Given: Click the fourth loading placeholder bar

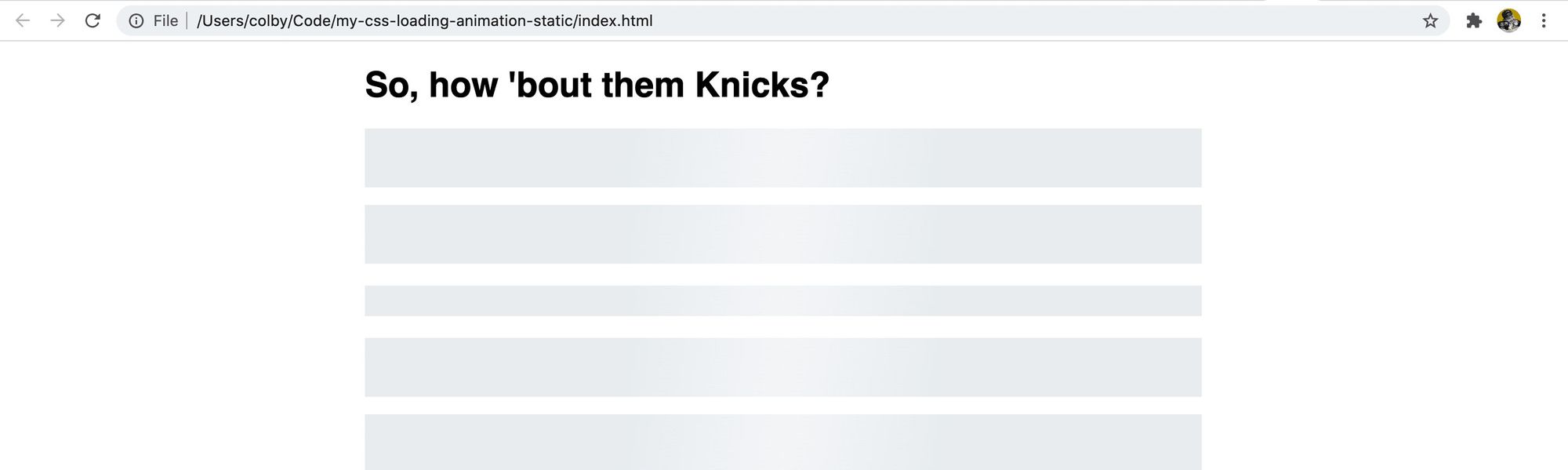Looking at the screenshot, I should (x=782, y=366).
